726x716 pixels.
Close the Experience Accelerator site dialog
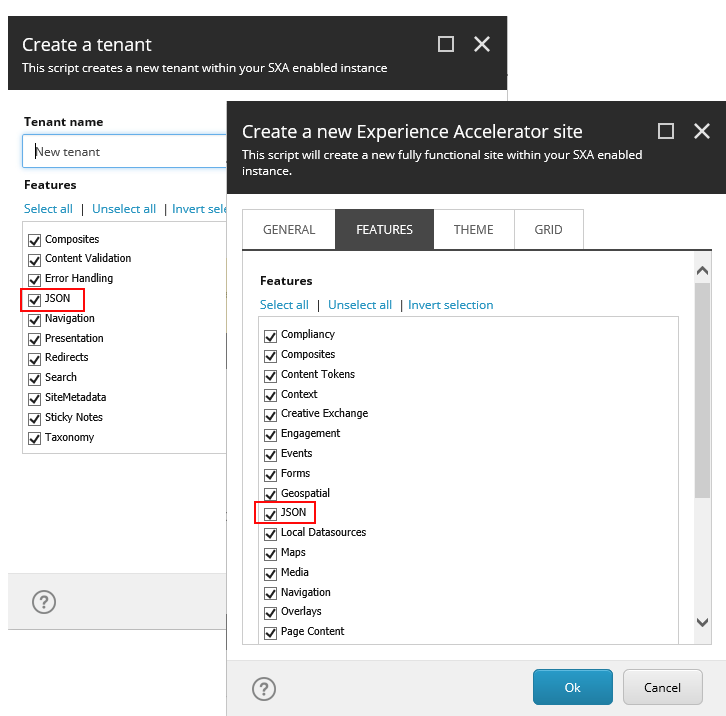pos(702,131)
